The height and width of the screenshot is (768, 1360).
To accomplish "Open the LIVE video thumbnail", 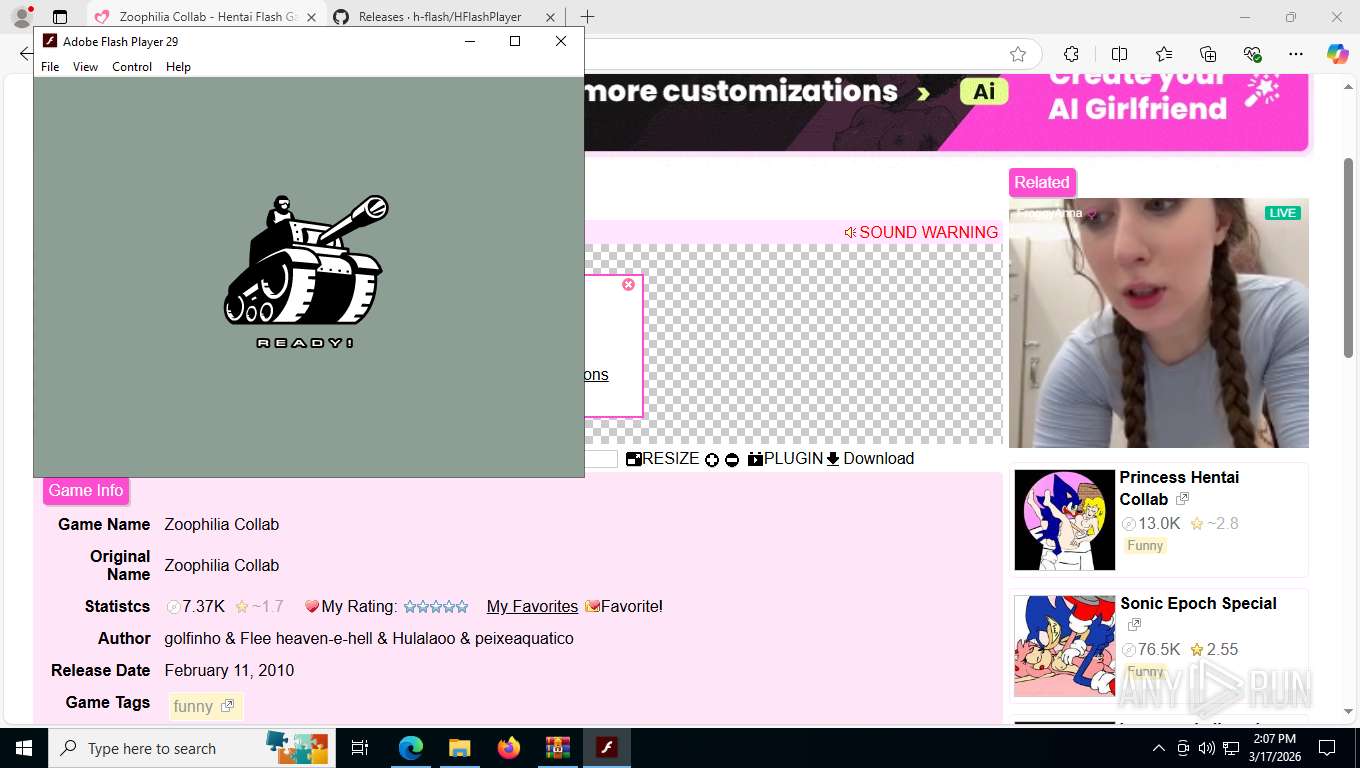I will [1159, 323].
